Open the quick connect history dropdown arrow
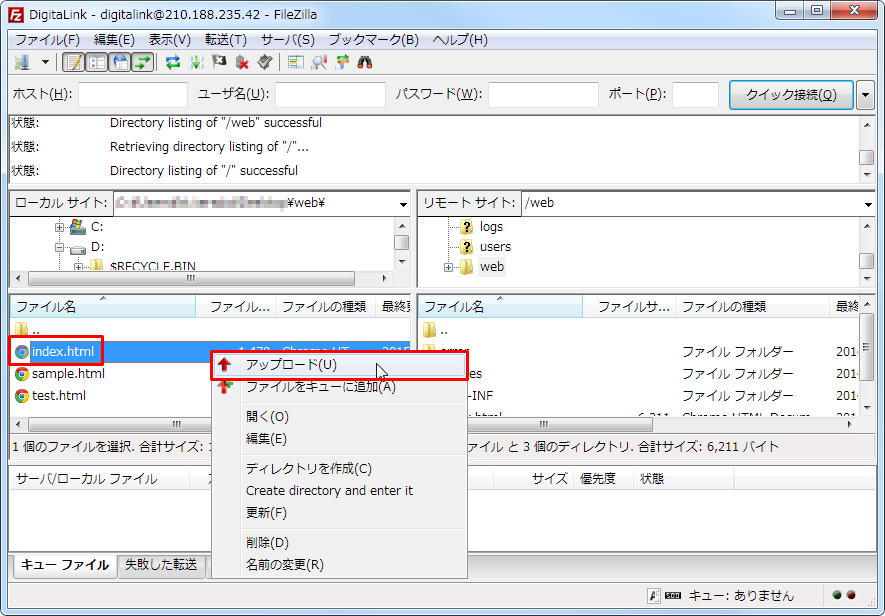The height and width of the screenshot is (616, 885). click(x=865, y=95)
